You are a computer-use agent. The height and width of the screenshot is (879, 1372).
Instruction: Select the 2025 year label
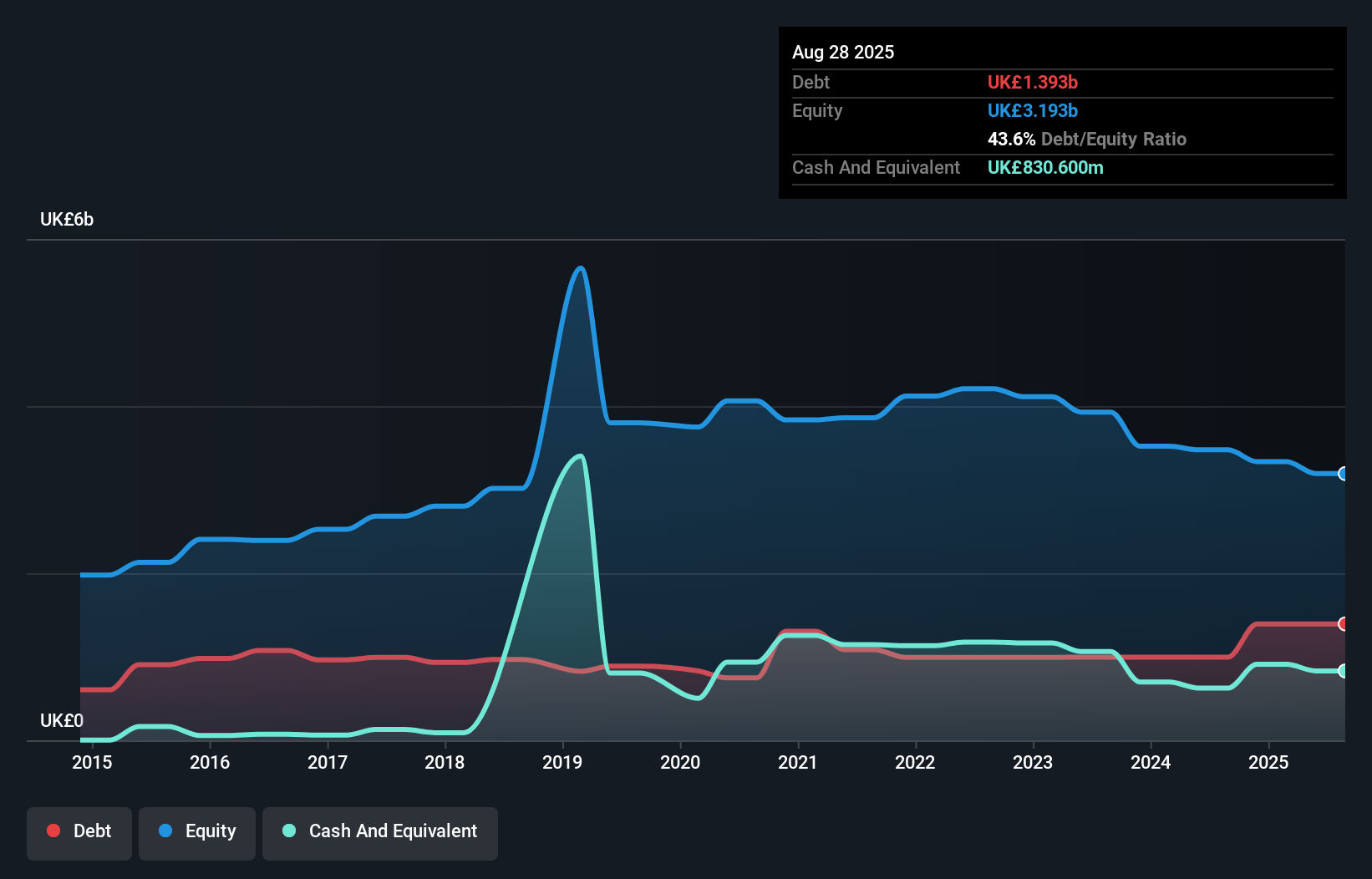[1269, 762]
